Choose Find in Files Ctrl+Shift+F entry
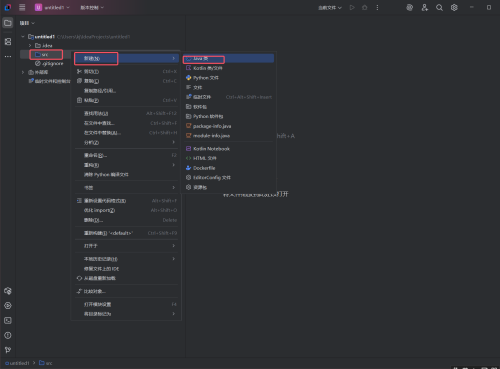500x369 pixels. point(126,123)
